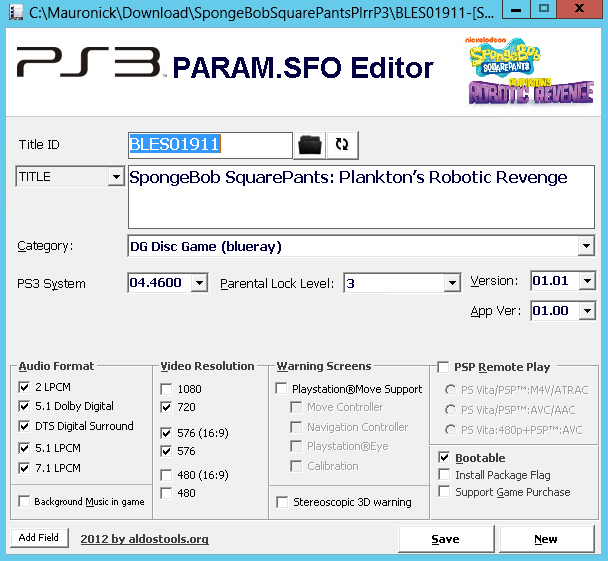Open the PS3 System version dropdown
608x561 pixels.
[x=199, y=283]
